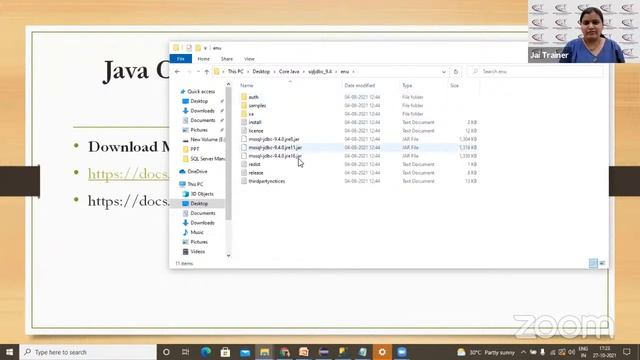Expand address bar history dropdown

coord(444,72)
